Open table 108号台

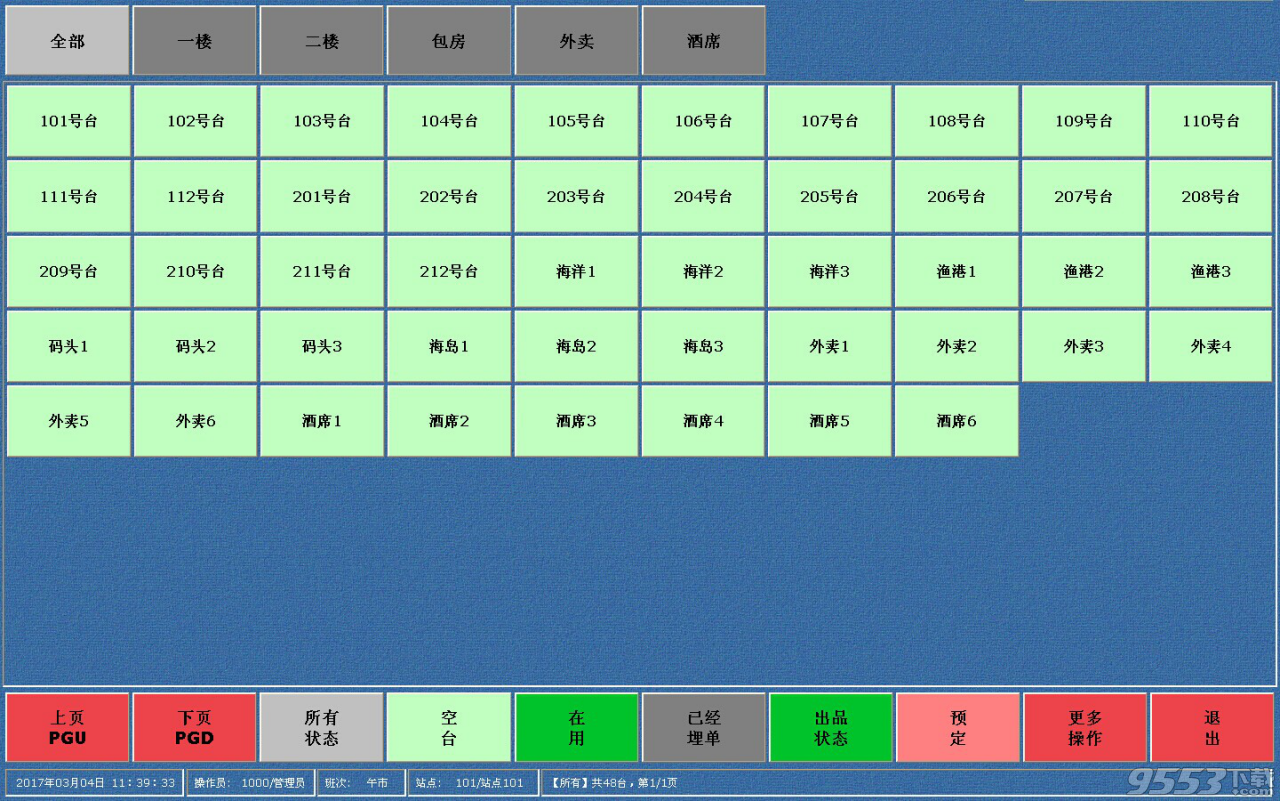956,121
